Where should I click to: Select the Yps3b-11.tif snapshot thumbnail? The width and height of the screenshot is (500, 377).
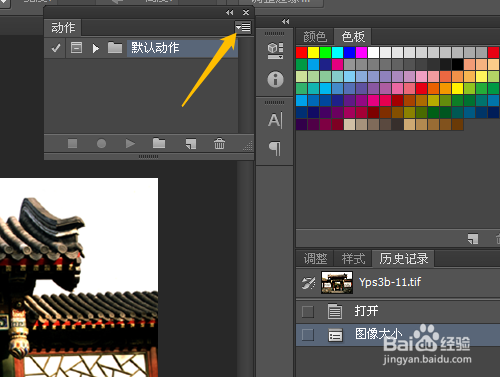point(337,283)
